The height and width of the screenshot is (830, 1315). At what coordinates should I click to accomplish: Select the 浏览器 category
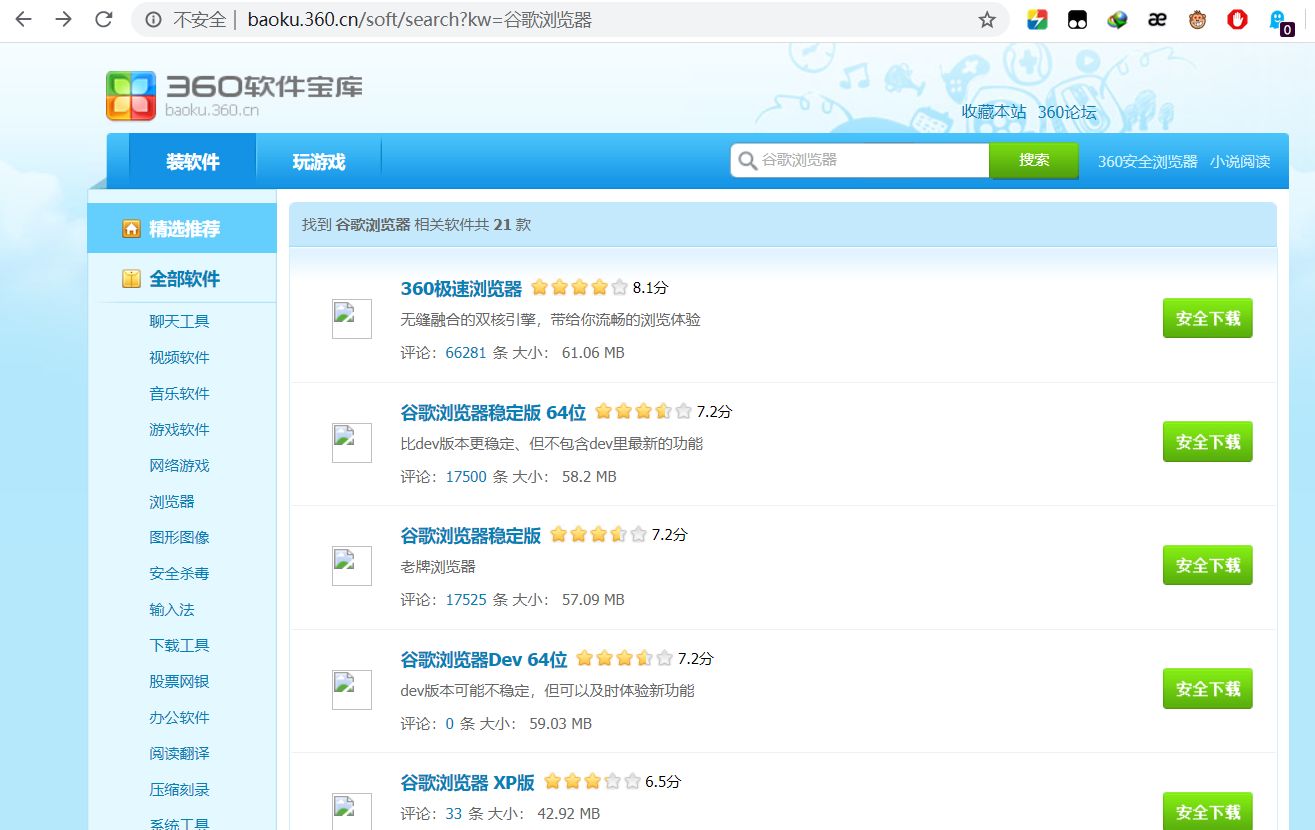click(x=172, y=501)
